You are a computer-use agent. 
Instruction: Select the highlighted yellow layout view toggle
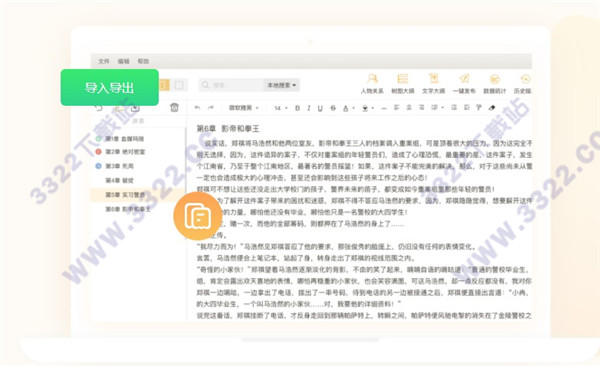point(163,85)
